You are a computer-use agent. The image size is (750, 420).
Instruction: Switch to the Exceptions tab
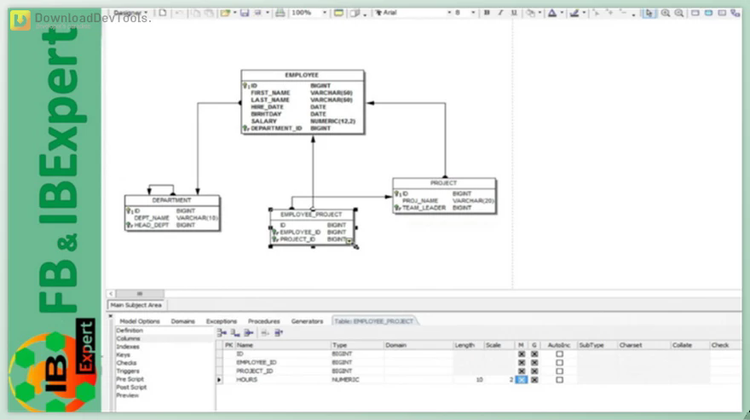(221, 321)
